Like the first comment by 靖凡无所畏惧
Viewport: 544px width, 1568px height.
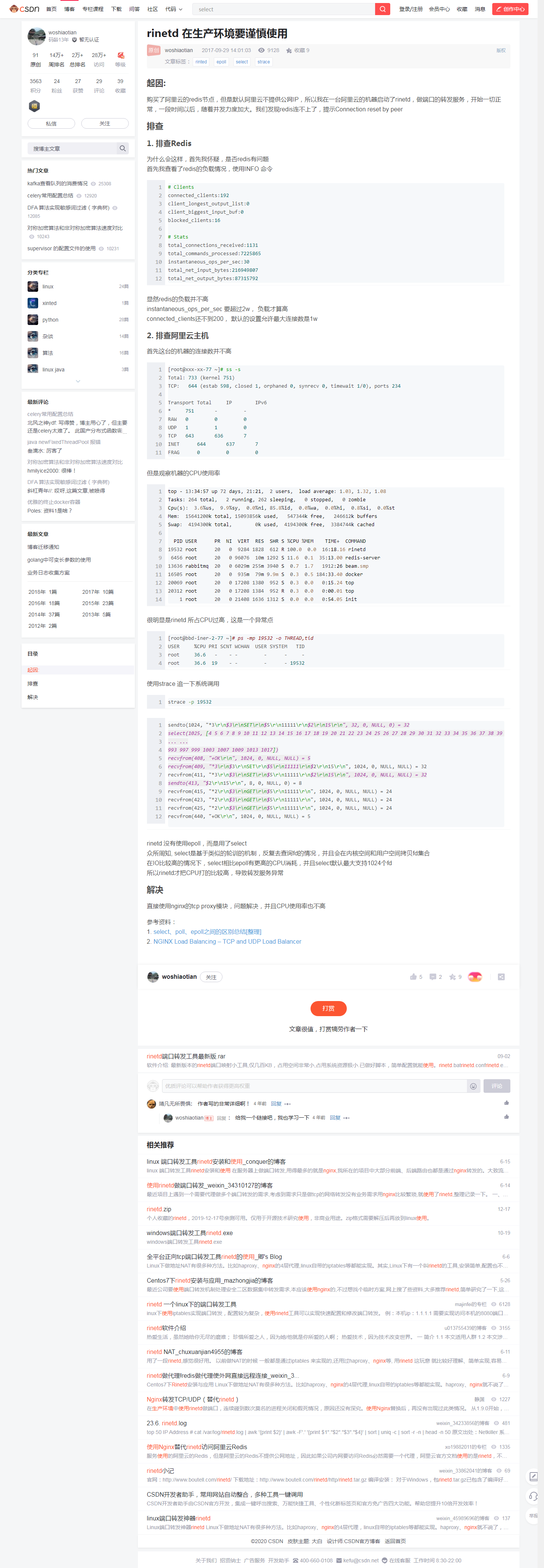click(x=506, y=1103)
